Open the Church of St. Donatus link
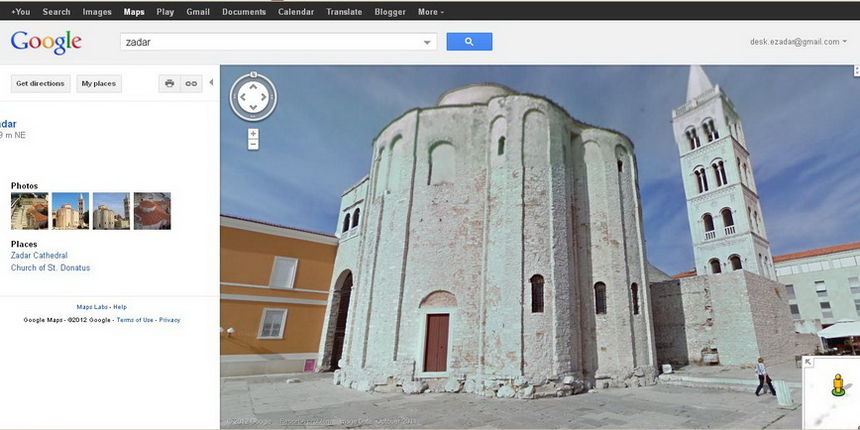This screenshot has width=860, height=430. pos(50,268)
